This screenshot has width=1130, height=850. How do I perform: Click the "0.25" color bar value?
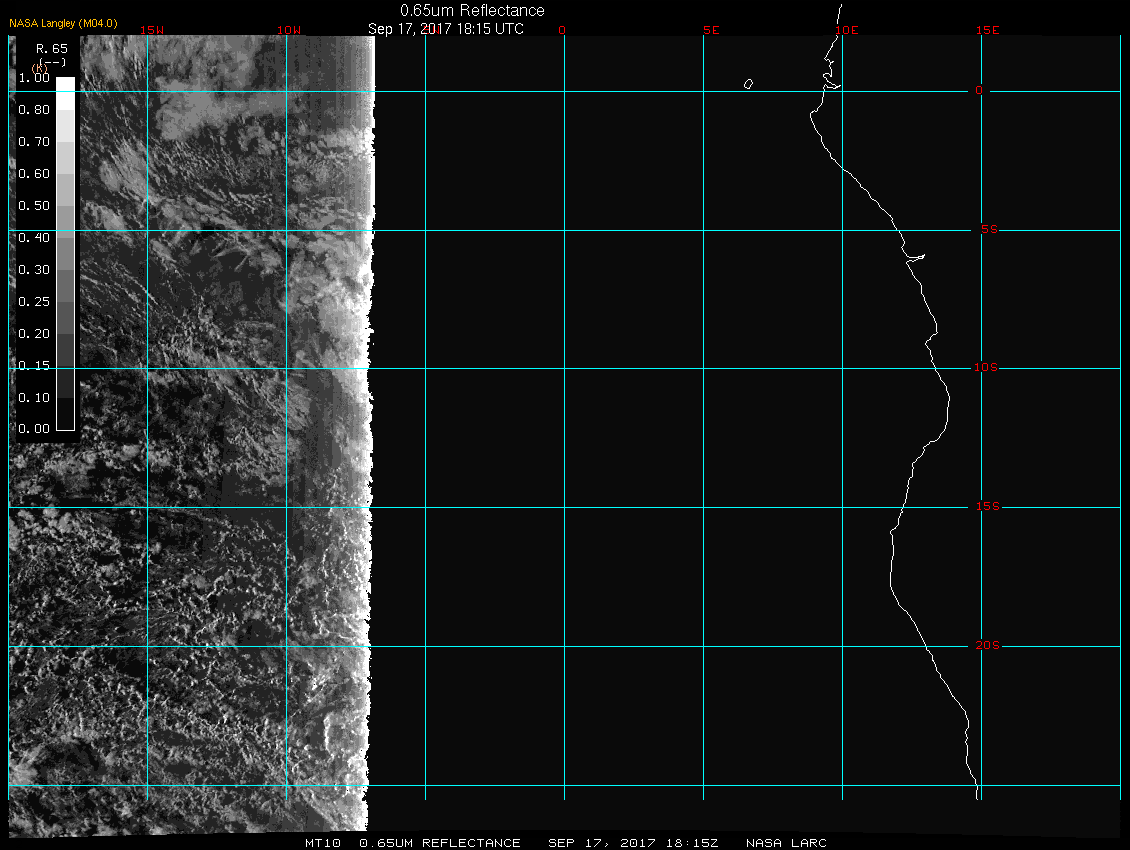pos(34,301)
